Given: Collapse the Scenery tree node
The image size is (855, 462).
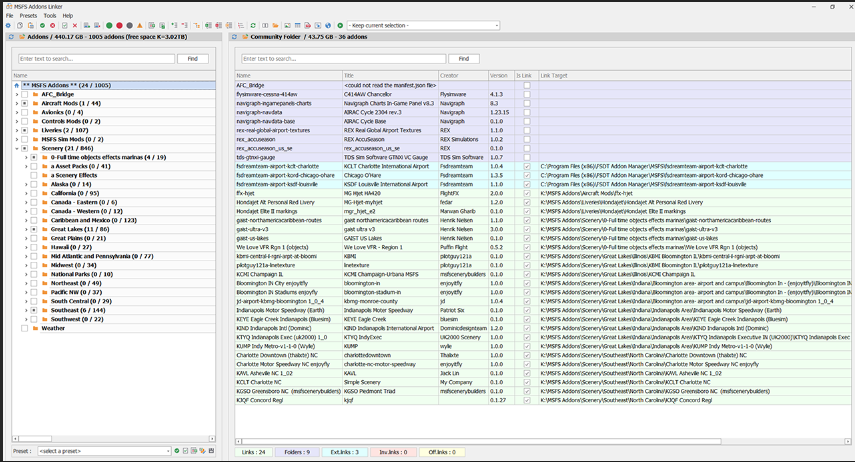Looking at the screenshot, I should click(x=17, y=148).
